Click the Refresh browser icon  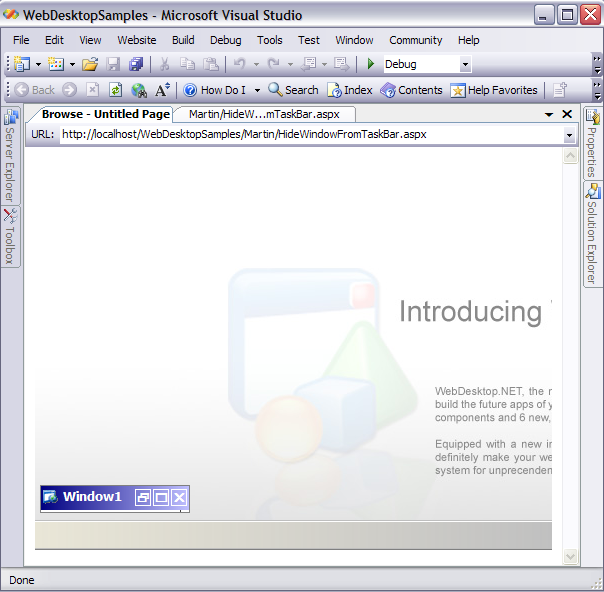(115, 90)
